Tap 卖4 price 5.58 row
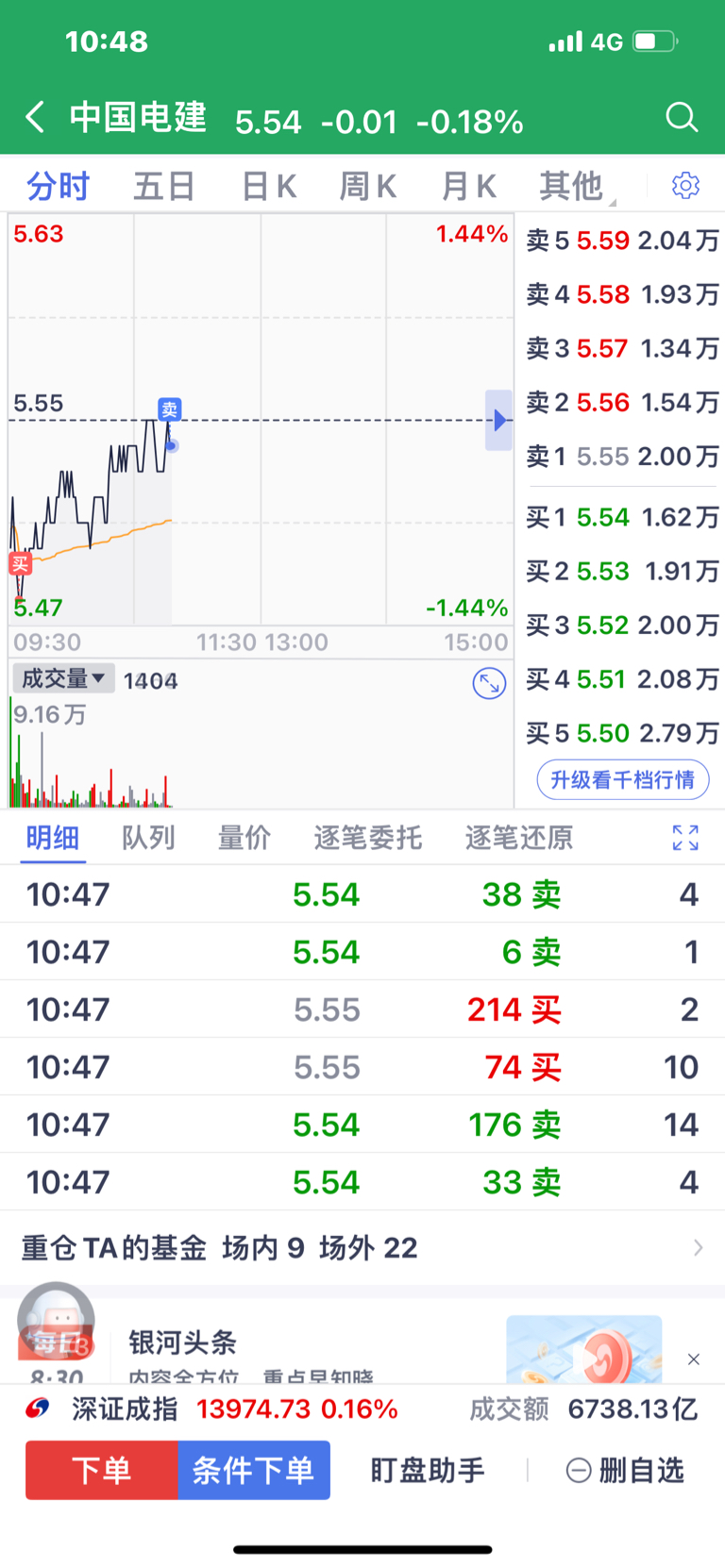The height and width of the screenshot is (1568, 725). [623, 294]
